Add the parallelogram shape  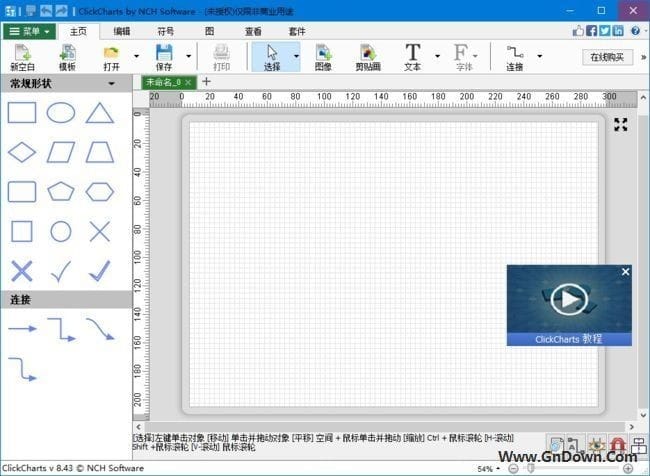pos(61,152)
